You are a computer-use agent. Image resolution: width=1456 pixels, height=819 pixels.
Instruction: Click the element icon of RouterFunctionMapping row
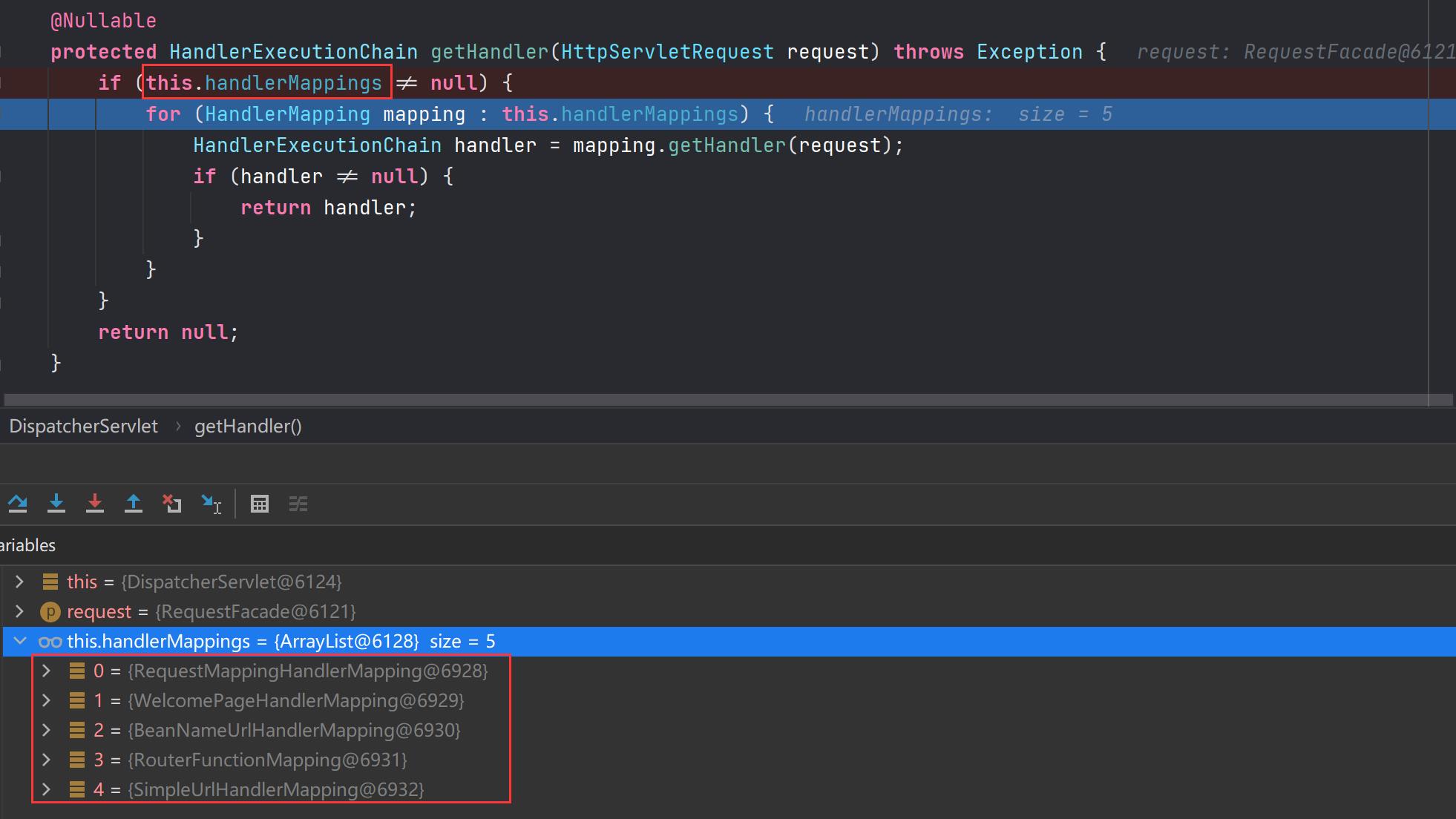click(76, 760)
